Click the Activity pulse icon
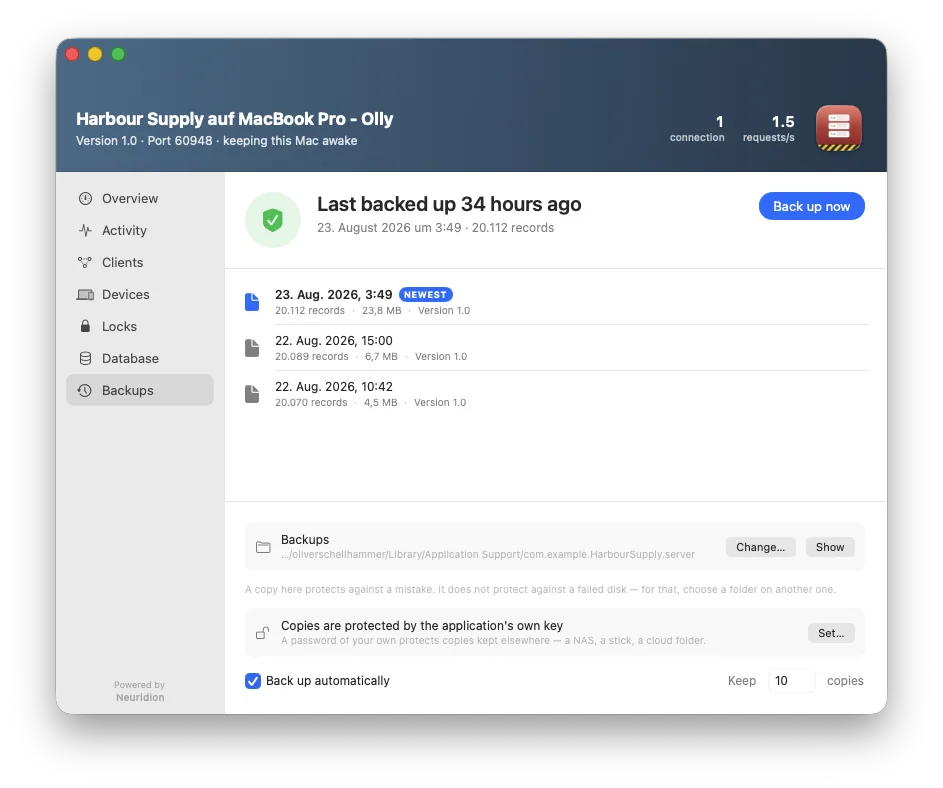The image size is (943, 788). click(x=85, y=230)
